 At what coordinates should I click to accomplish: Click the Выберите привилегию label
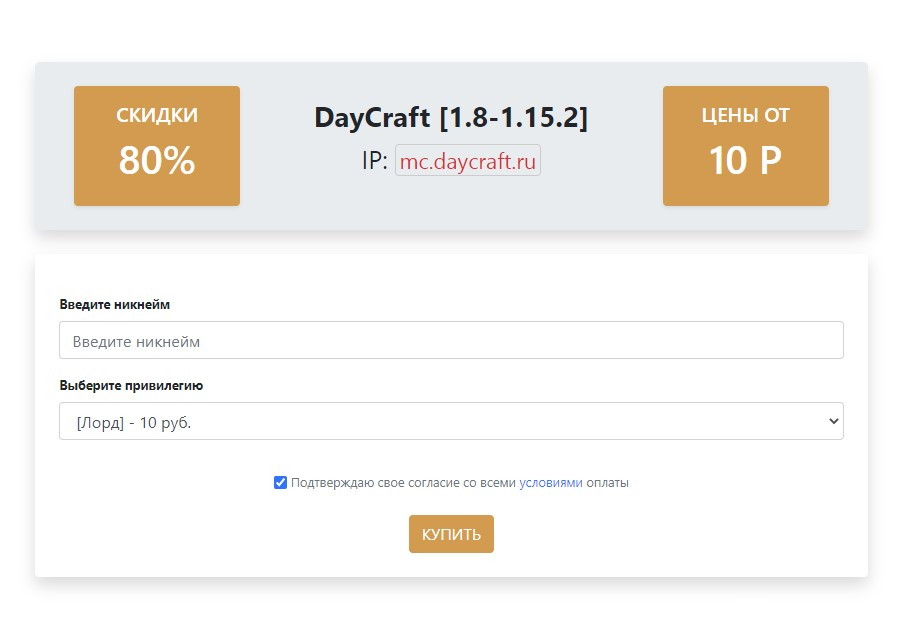point(131,385)
